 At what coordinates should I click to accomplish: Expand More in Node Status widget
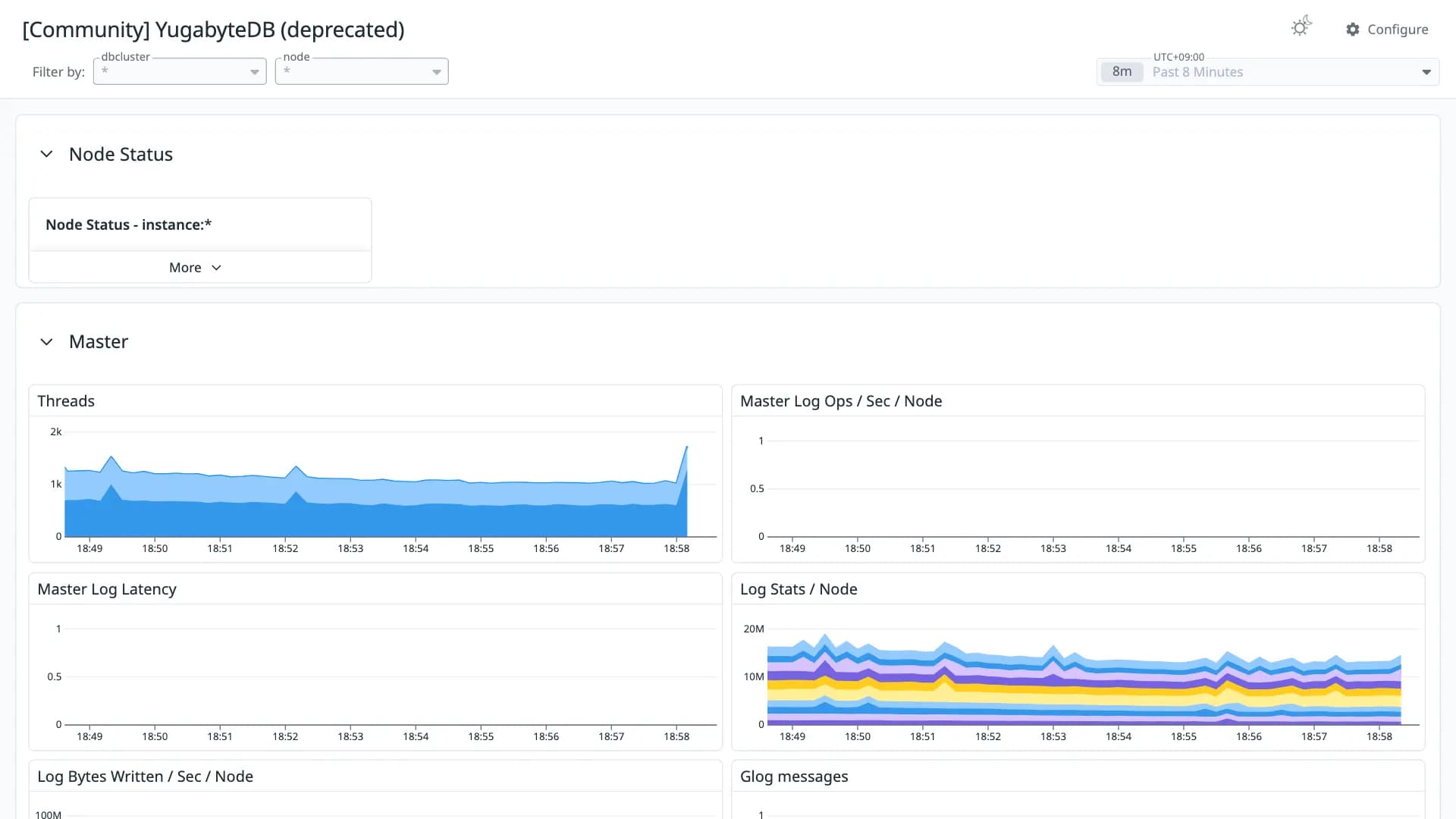point(196,268)
